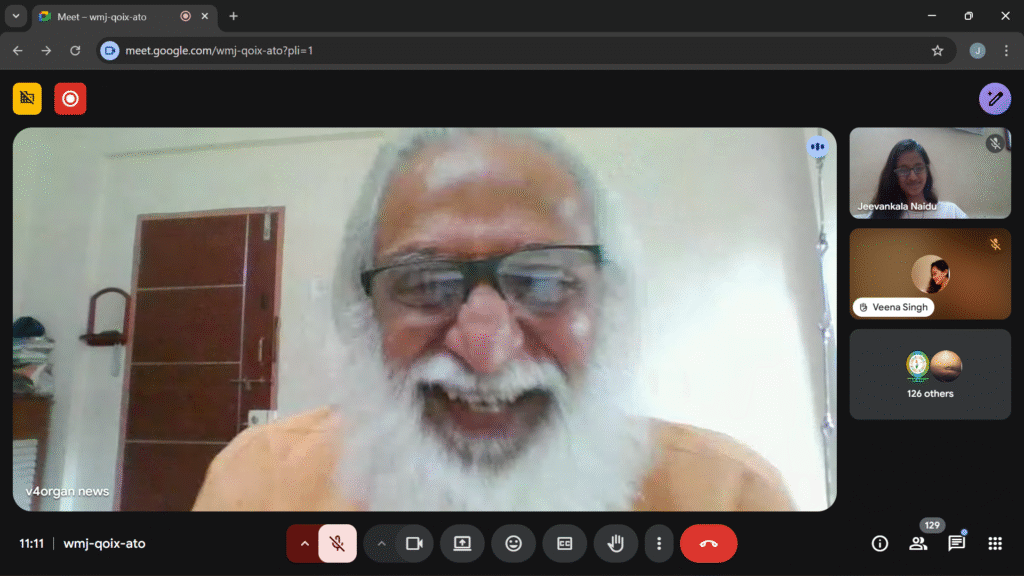Click the 126 others participants tile

pyautogui.click(x=930, y=374)
